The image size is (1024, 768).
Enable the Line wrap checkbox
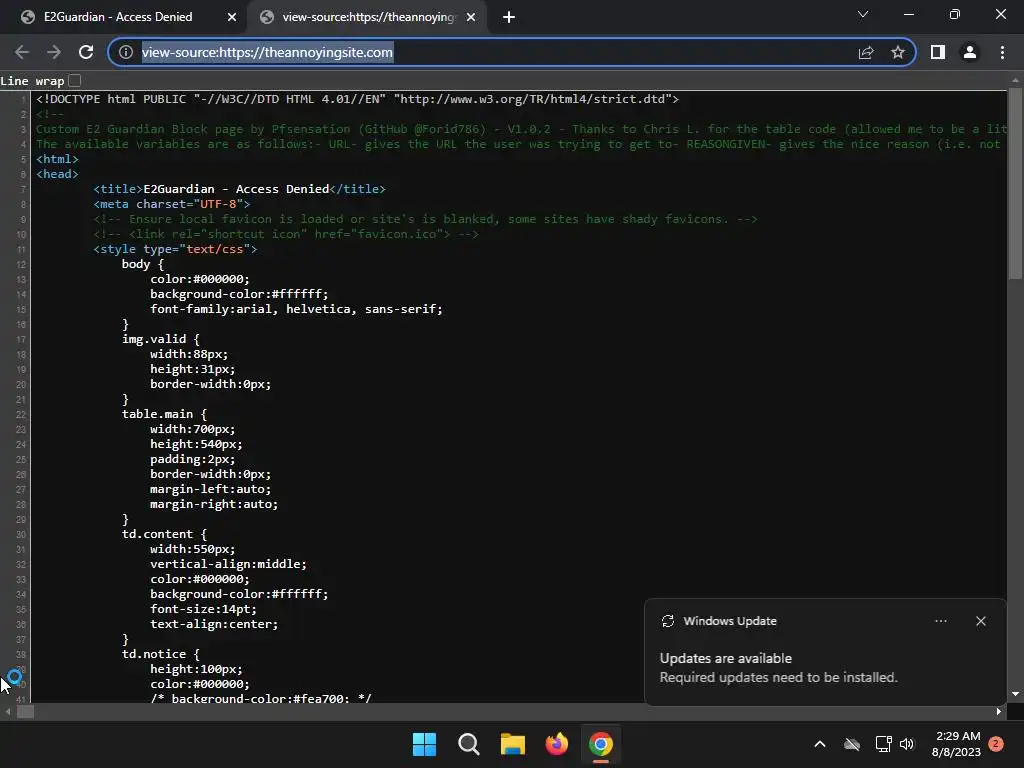click(74, 80)
